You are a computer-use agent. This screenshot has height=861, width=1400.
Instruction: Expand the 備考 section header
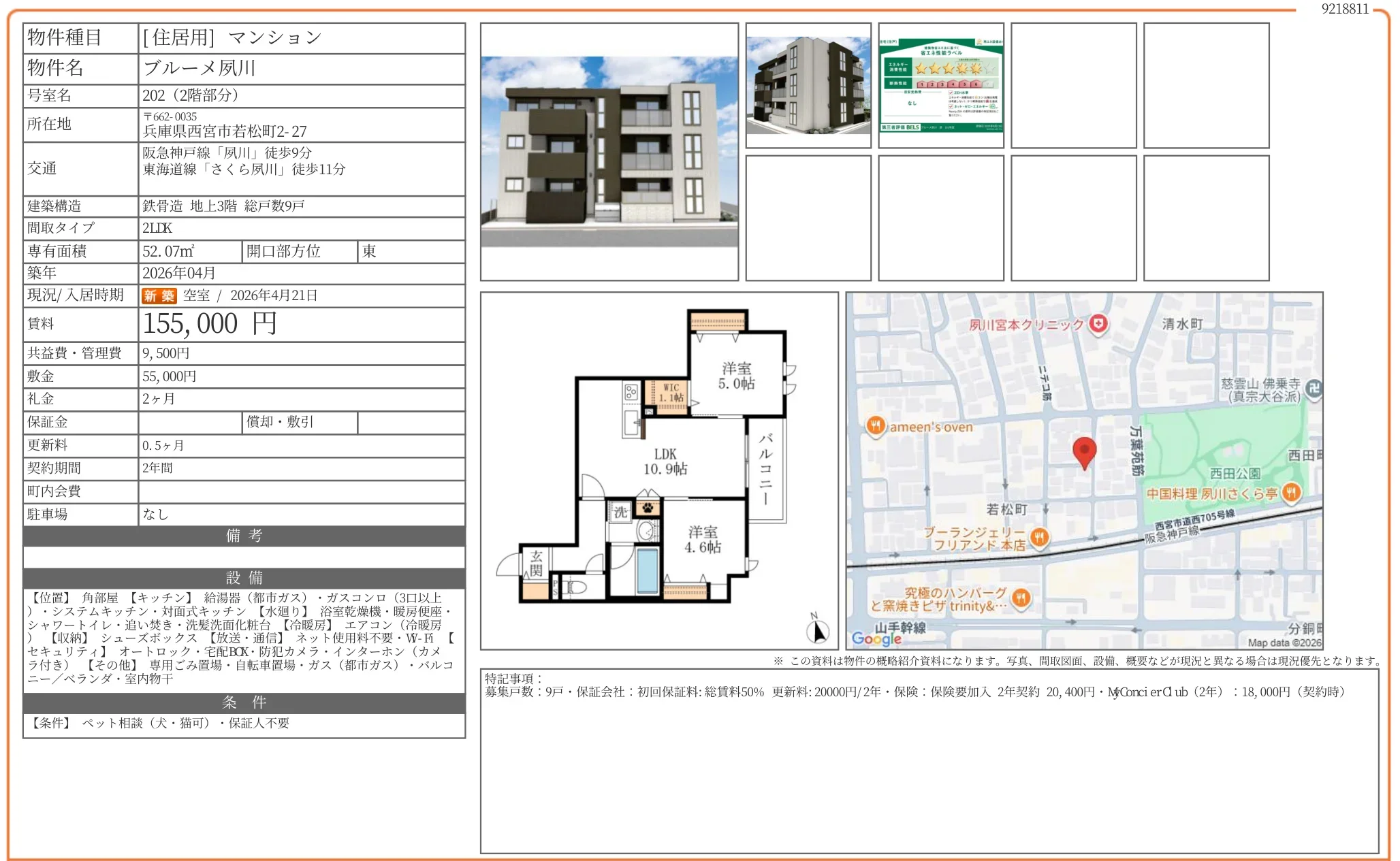pos(244,536)
